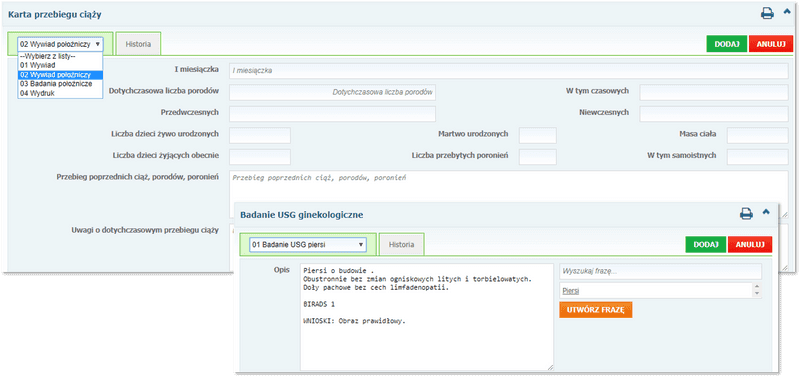Print the Karta przebiegu ciąży card
800x377 pixels.
point(767,14)
